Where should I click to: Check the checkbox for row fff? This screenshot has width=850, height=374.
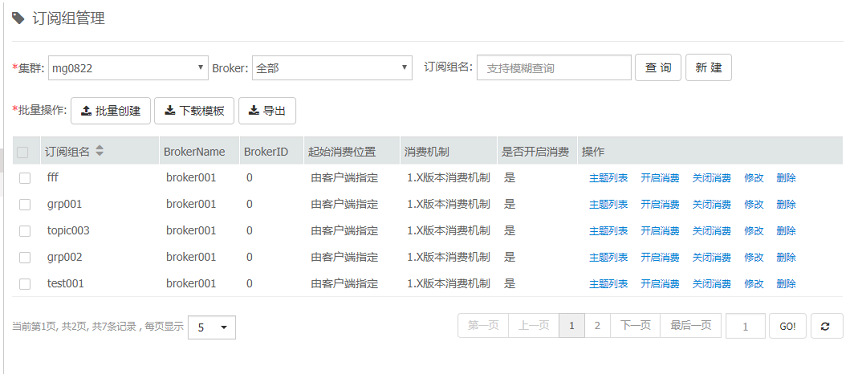point(25,178)
